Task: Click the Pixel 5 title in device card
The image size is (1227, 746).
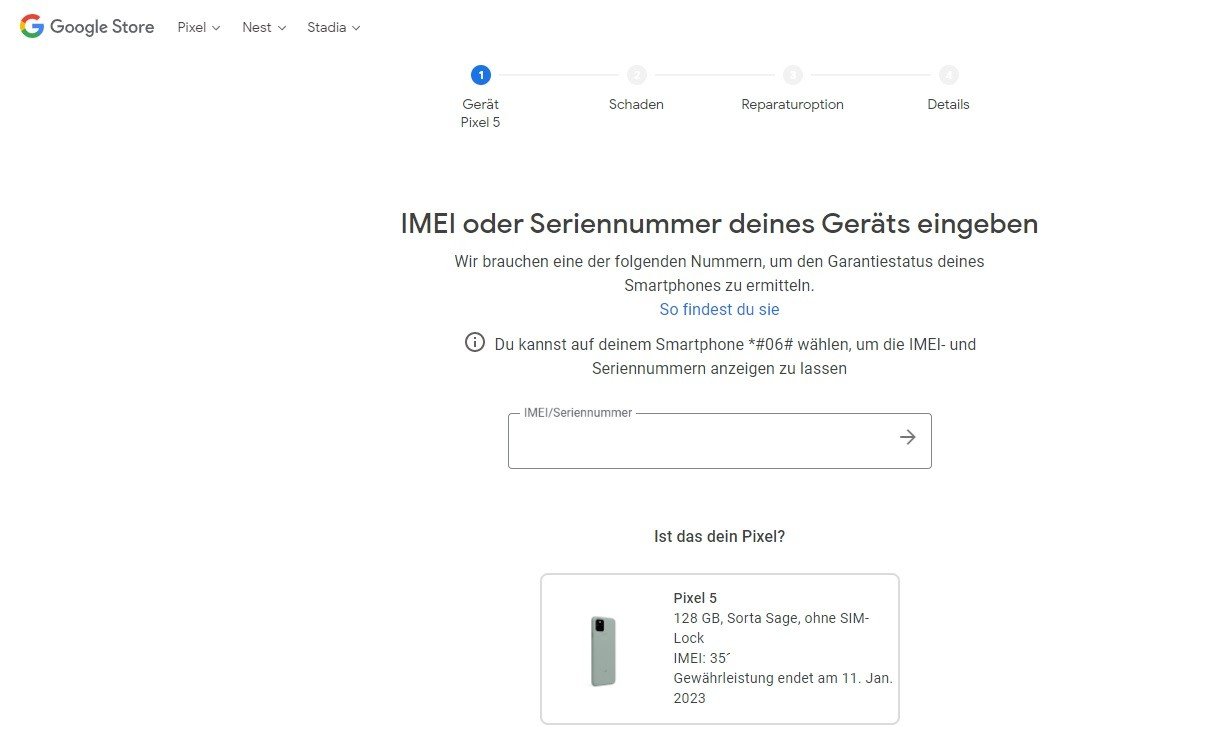Action: coord(695,598)
